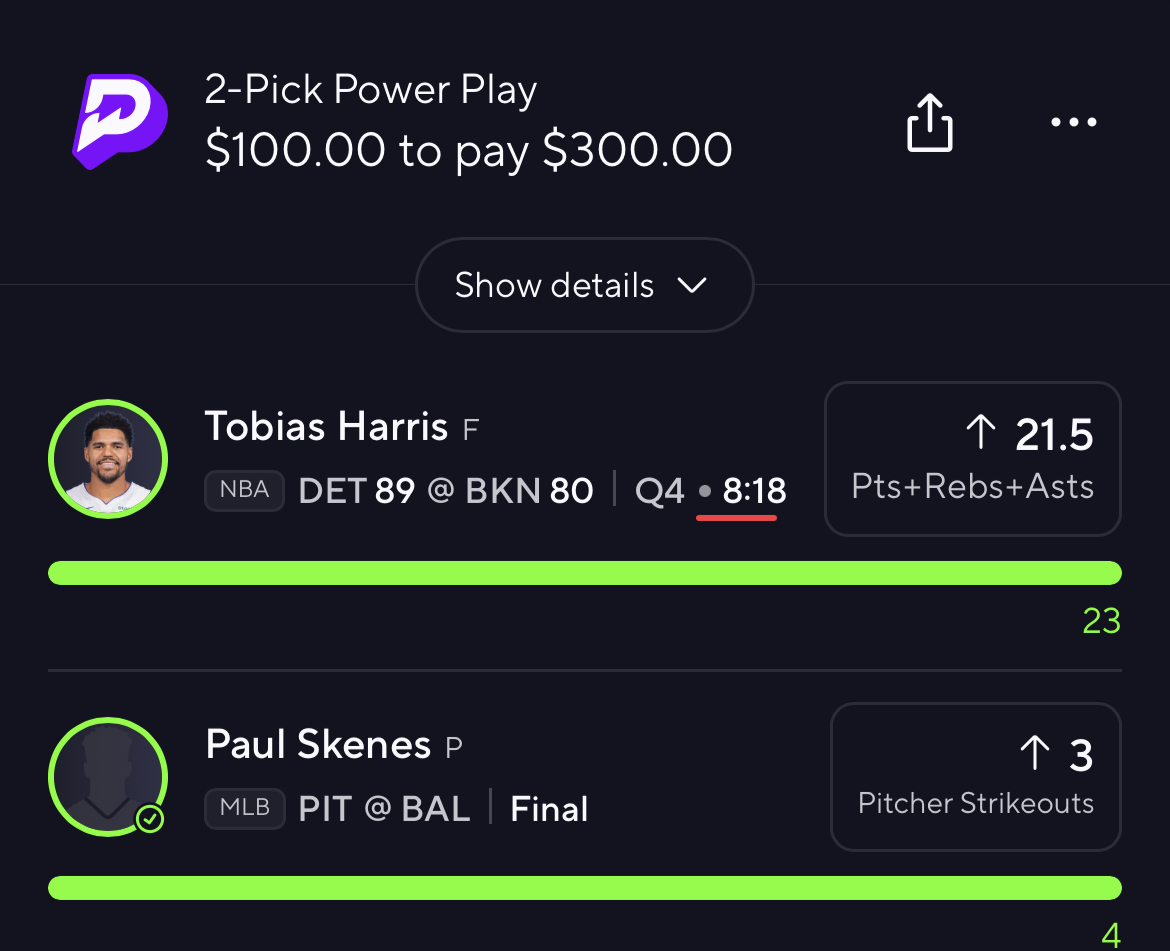Click Paul Skenes's green progress bar

pos(584,888)
